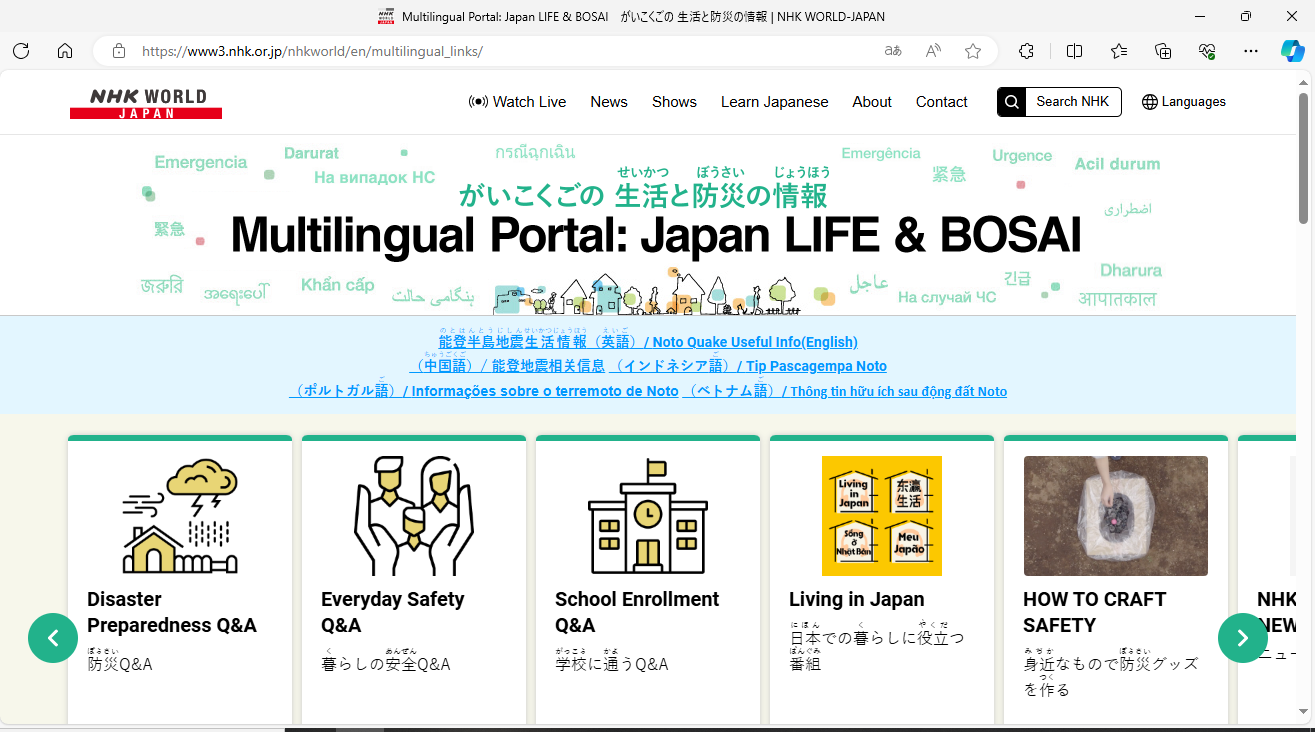Open the translate page icon in address bar
Screen dimensions: 1315x732
[x=893, y=51]
